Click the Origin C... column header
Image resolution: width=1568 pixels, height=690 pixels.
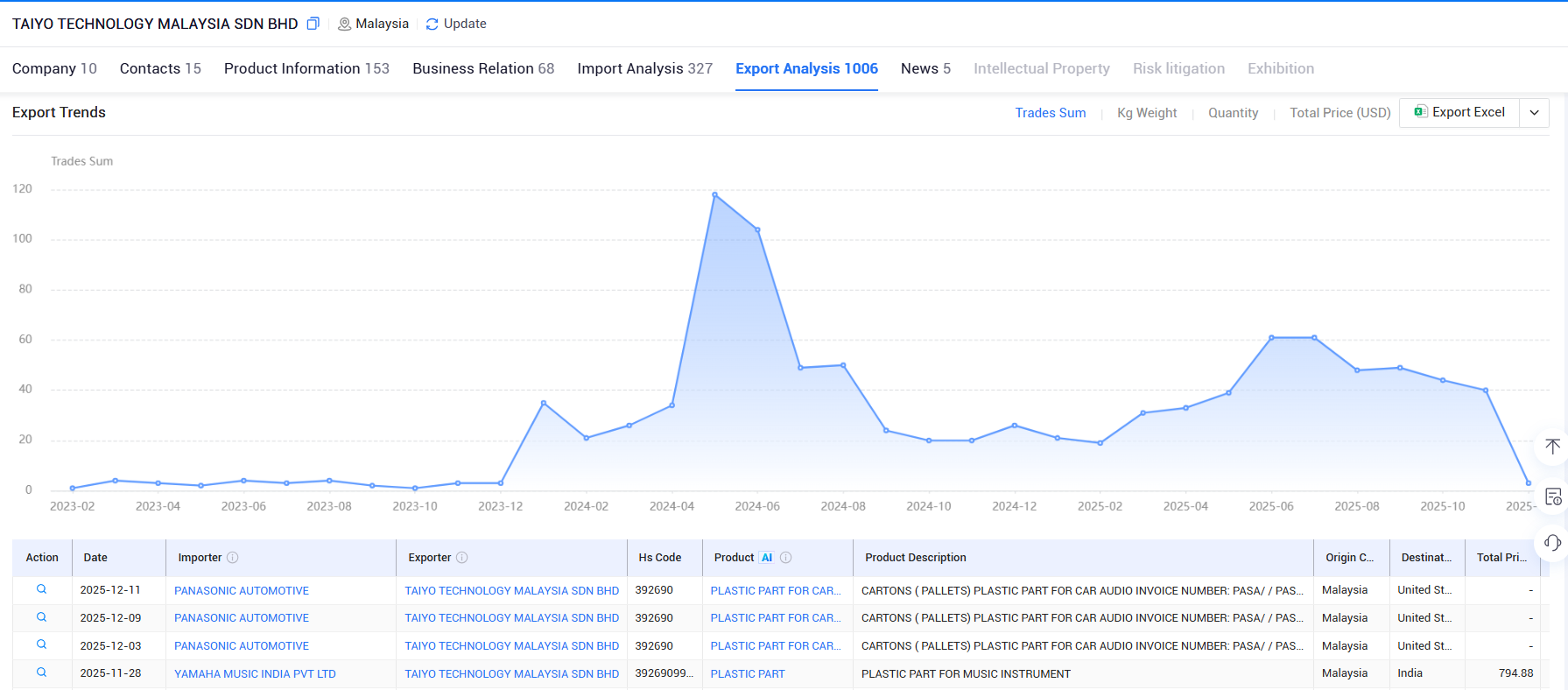click(1349, 558)
